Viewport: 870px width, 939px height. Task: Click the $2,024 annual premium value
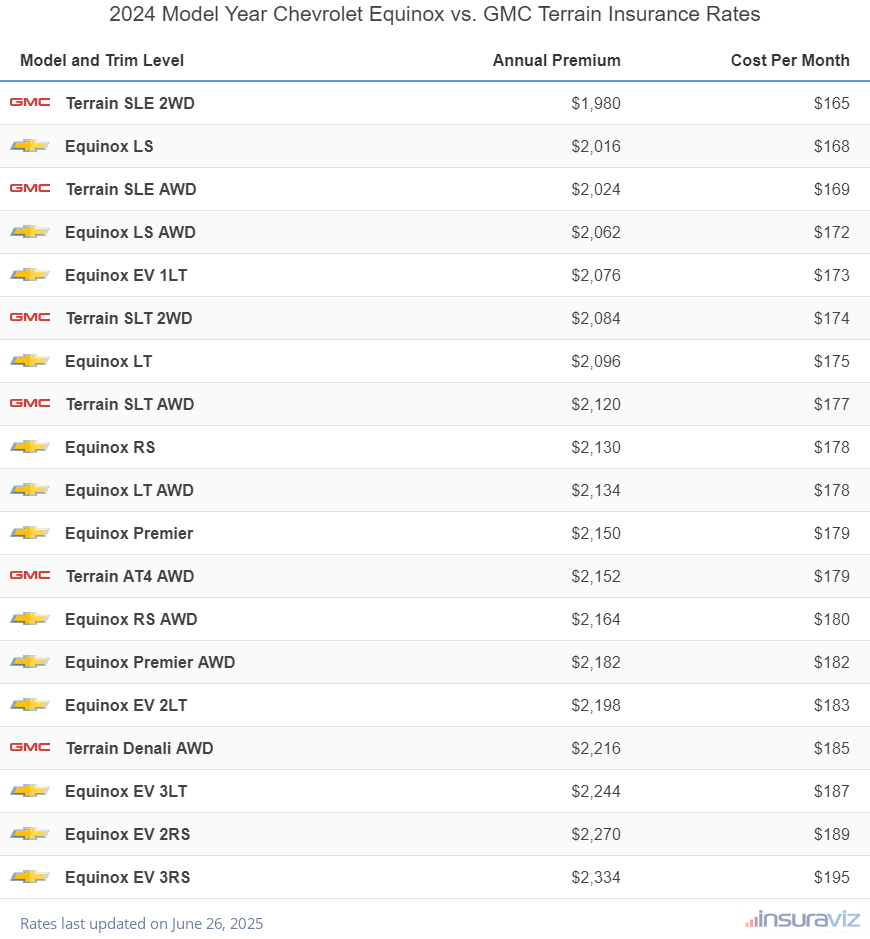(x=596, y=189)
